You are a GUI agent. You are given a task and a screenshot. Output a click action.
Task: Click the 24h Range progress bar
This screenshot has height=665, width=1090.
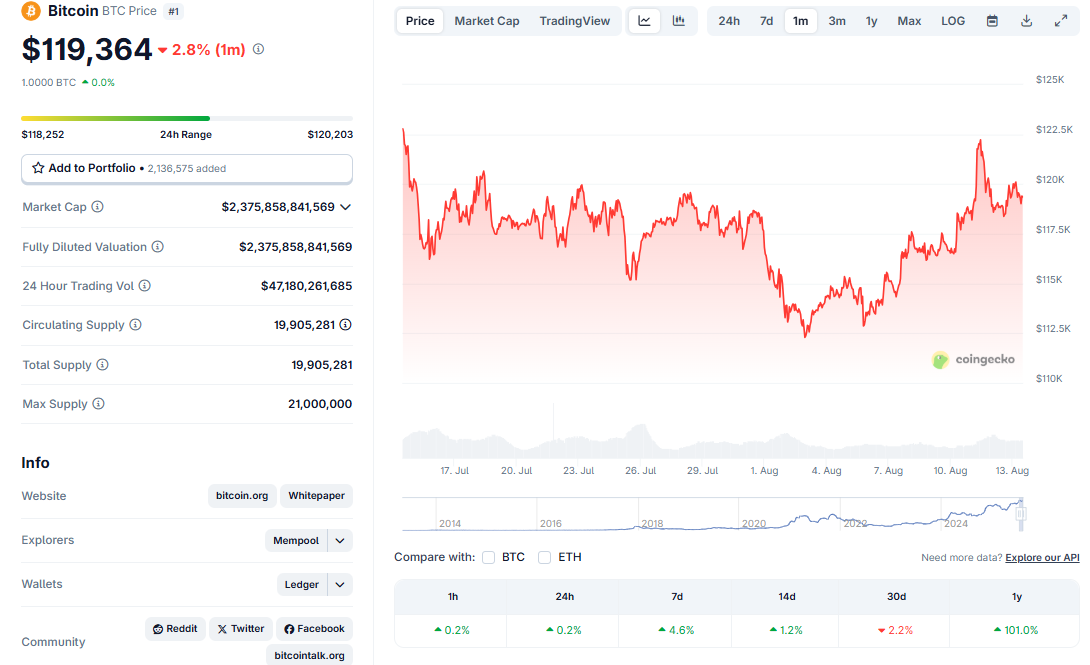(187, 118)
